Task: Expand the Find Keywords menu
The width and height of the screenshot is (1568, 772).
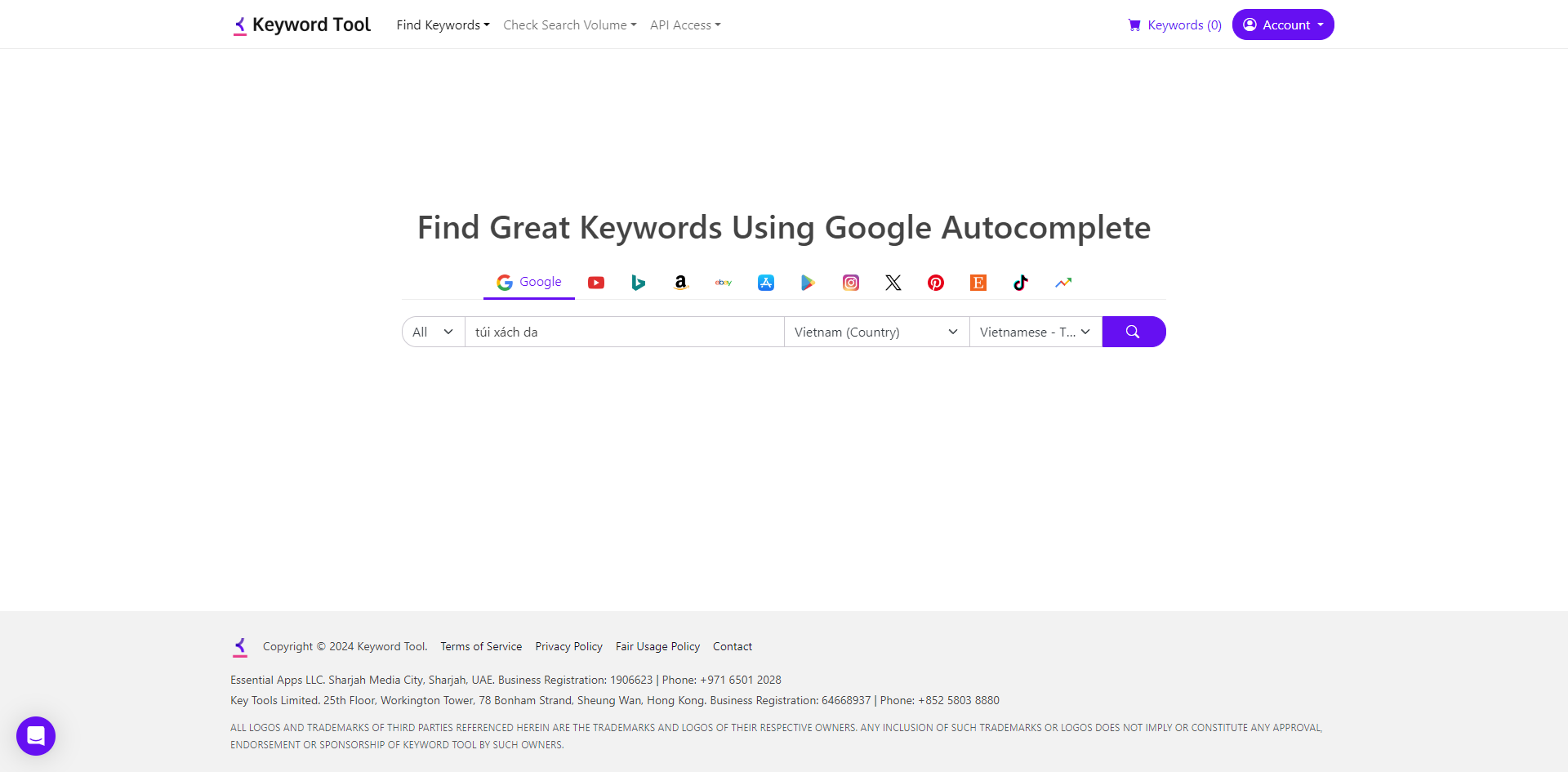Action: 443,25
